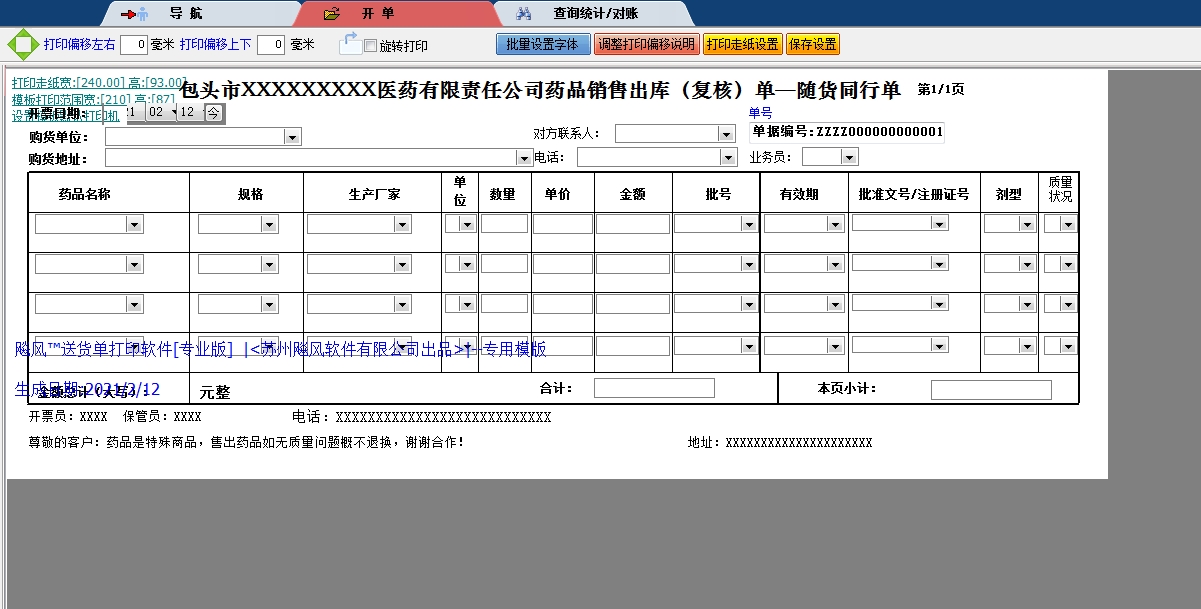The height and width of the screenshot is (609, 1201).
Task: Open the 查询统计/对账 tab
Action: point(594,14)
